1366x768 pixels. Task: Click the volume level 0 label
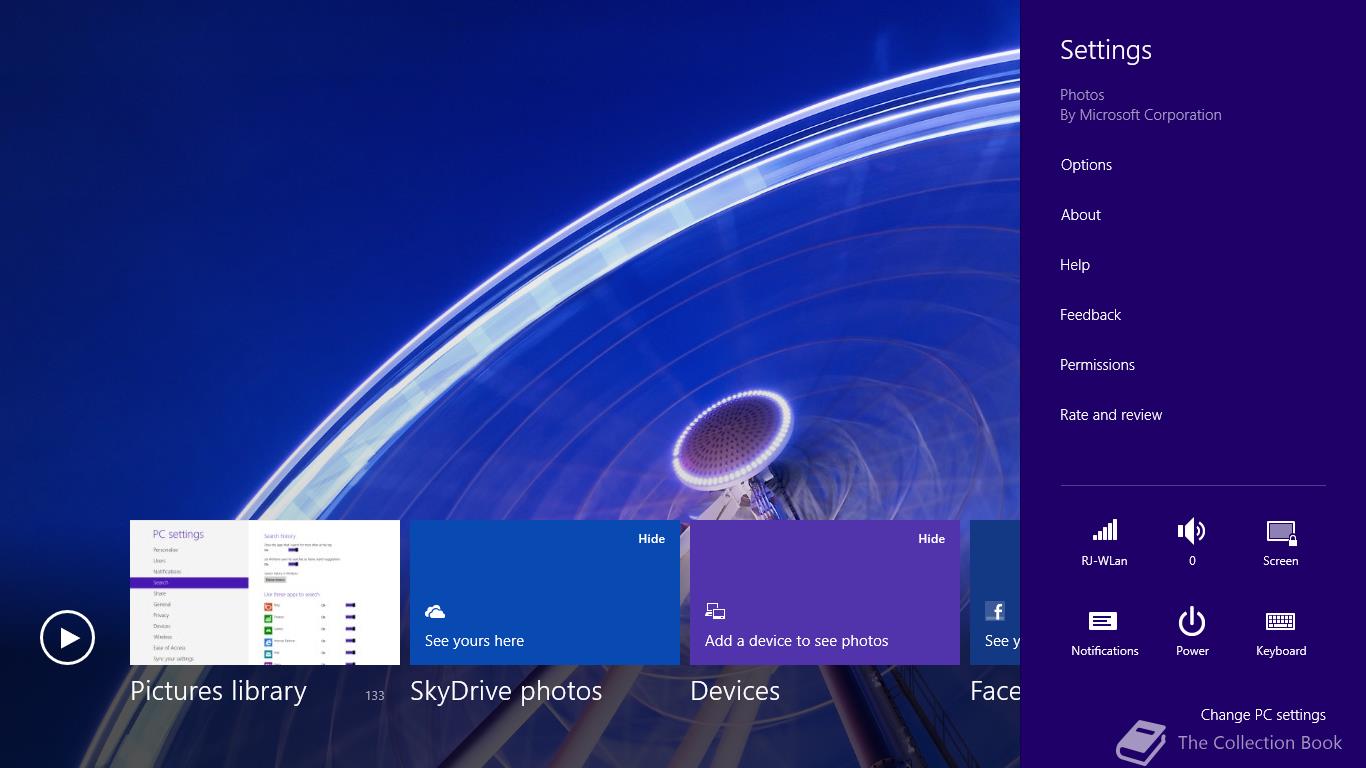pos(1192,561)
